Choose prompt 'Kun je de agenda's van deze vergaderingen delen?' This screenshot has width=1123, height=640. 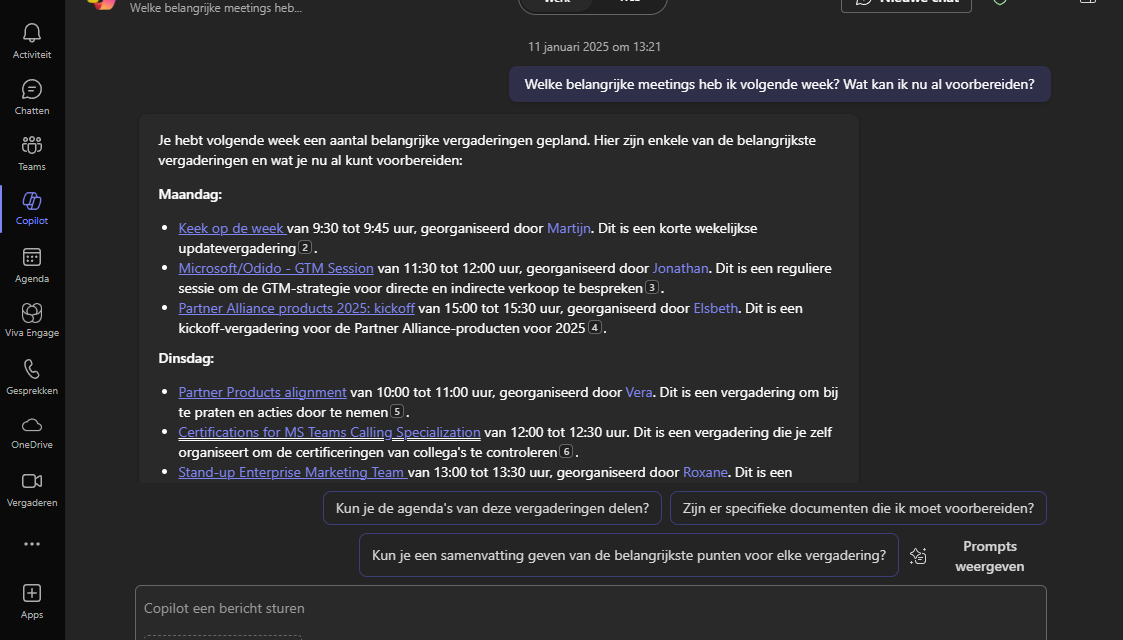point(492,508)
